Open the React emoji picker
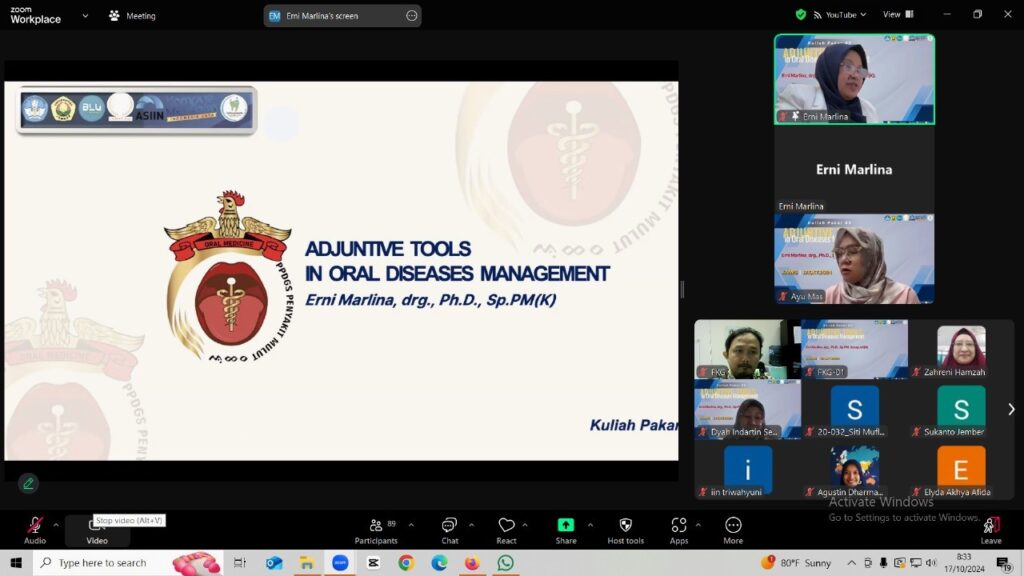1024x576 pixels. 506,530
